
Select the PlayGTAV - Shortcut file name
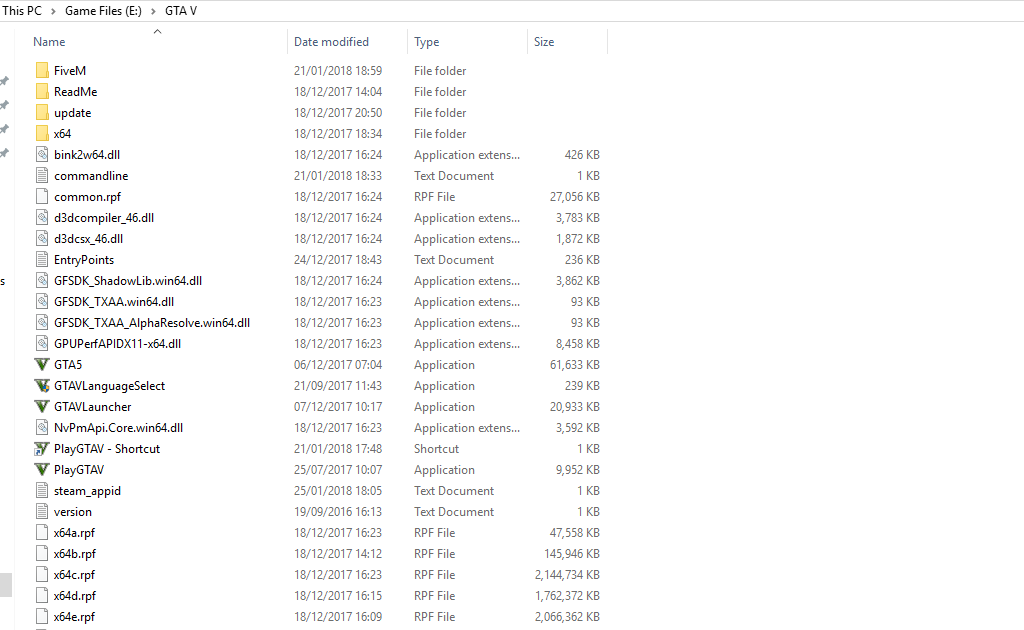point(107,449)
